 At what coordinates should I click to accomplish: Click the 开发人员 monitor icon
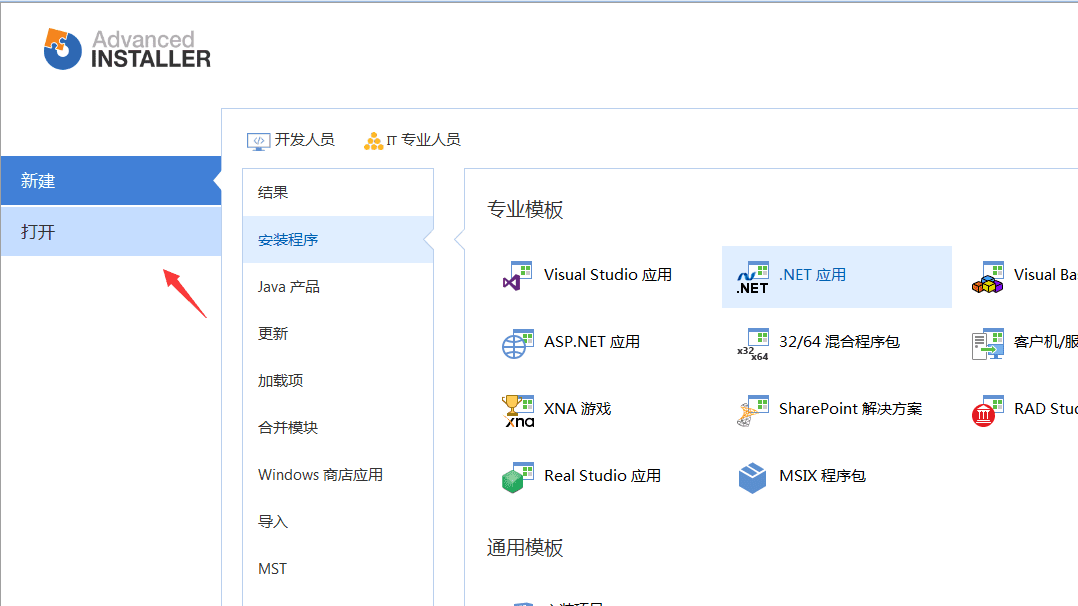click(258, 141)
